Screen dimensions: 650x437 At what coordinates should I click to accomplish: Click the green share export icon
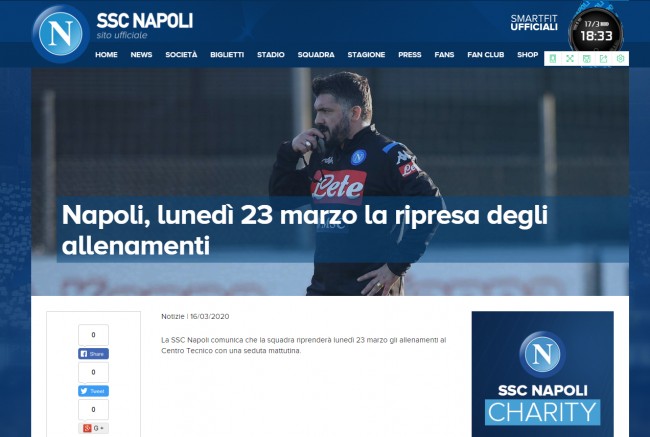[x=604, y=58]
